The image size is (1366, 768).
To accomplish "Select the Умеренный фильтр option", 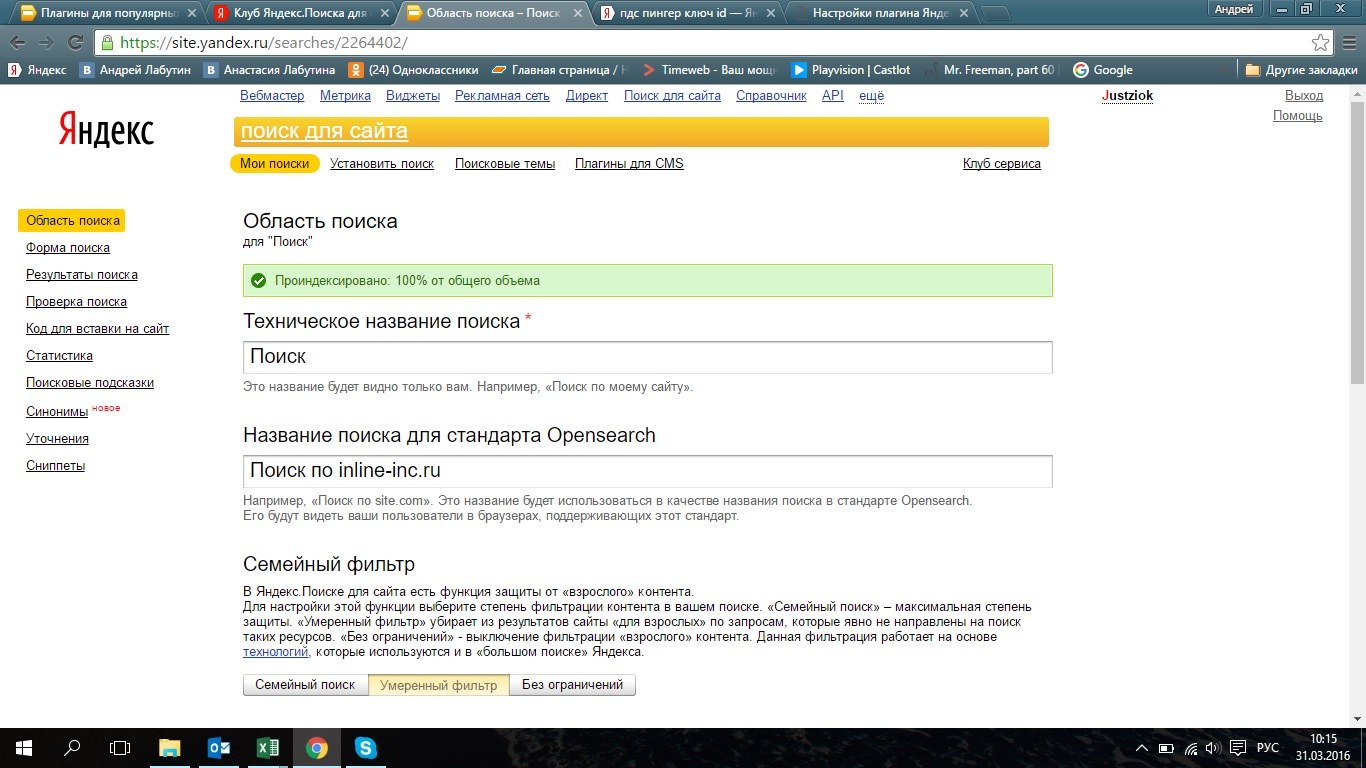I will pos(438,685).
